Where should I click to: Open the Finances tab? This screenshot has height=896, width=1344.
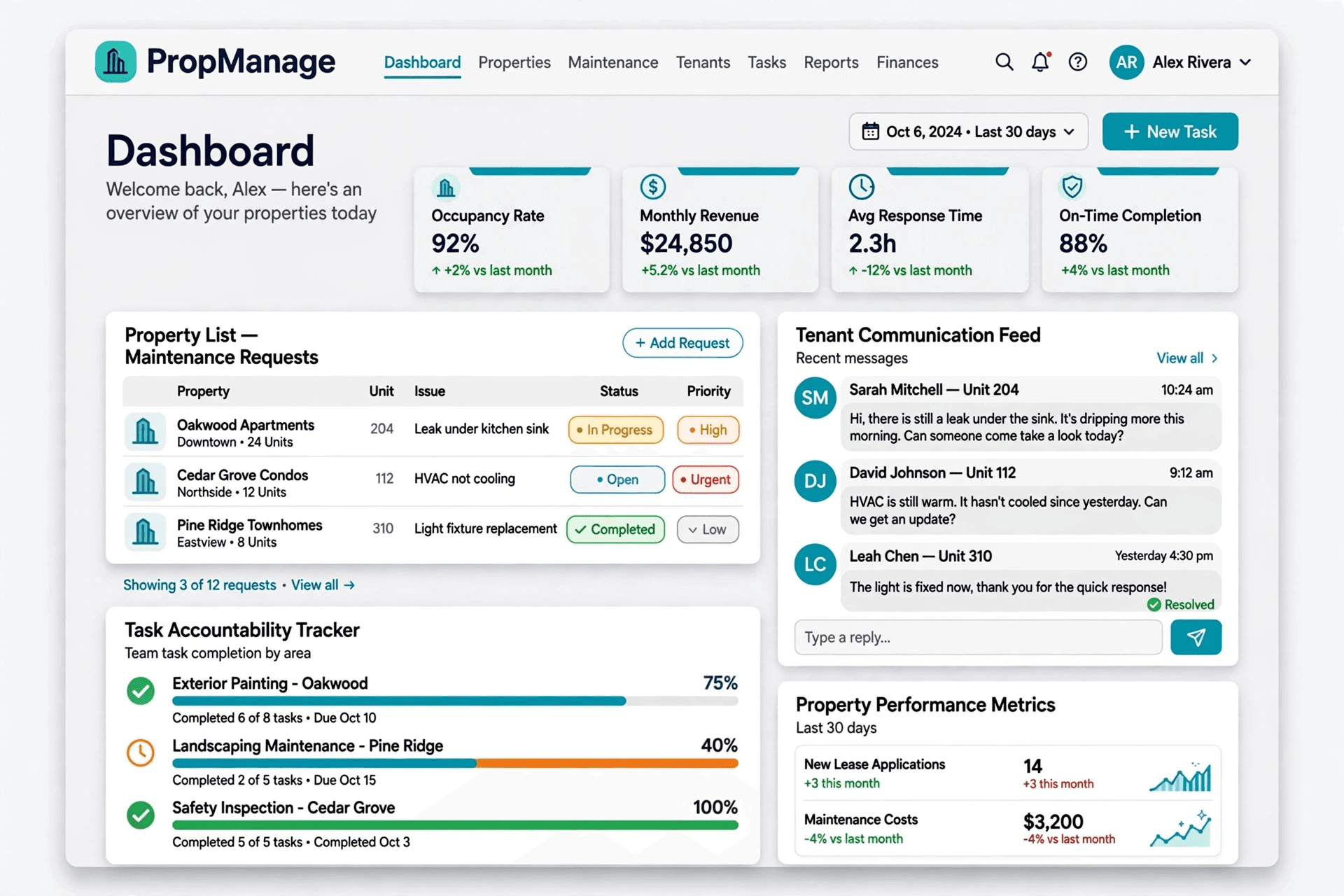click(907, 62)
